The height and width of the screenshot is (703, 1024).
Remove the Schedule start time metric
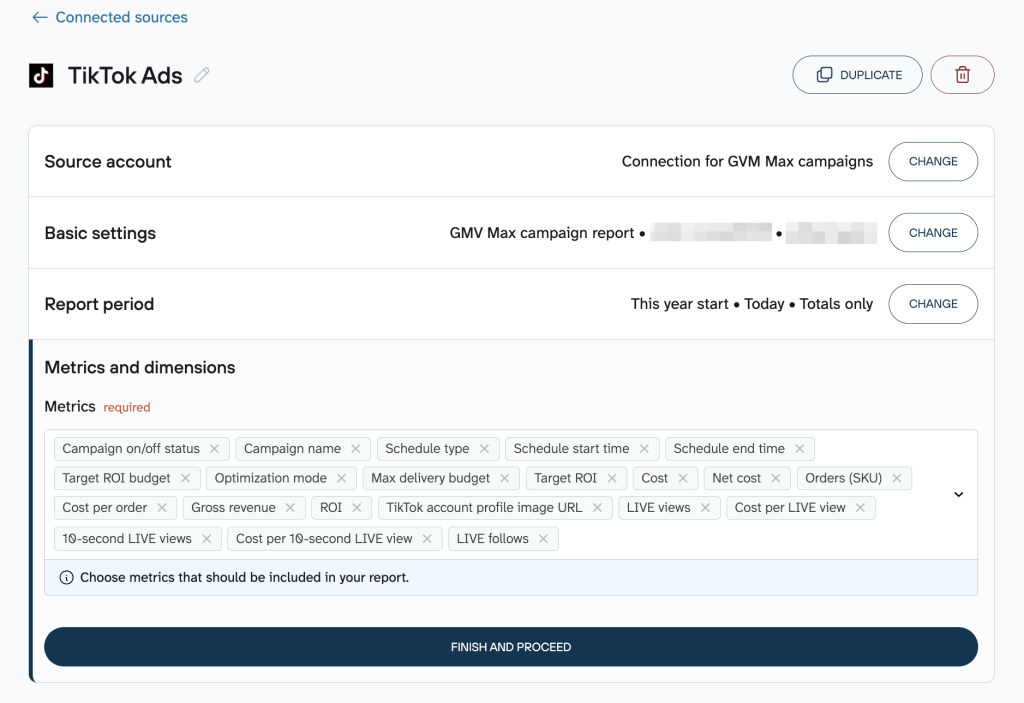click(644, 449)
